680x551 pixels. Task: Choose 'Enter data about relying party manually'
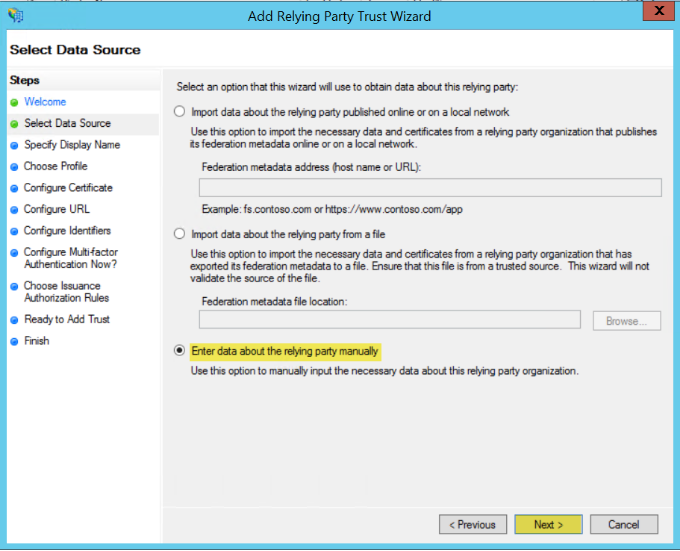(180, 351)
